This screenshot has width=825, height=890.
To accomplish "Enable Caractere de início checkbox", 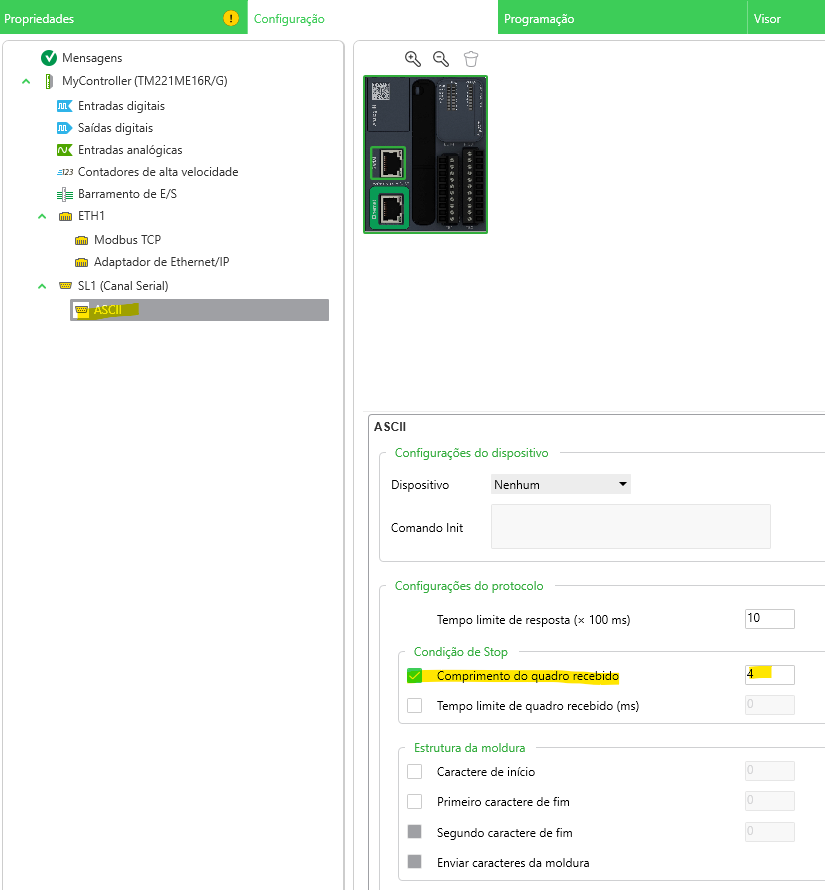I will tap(414, 771).
